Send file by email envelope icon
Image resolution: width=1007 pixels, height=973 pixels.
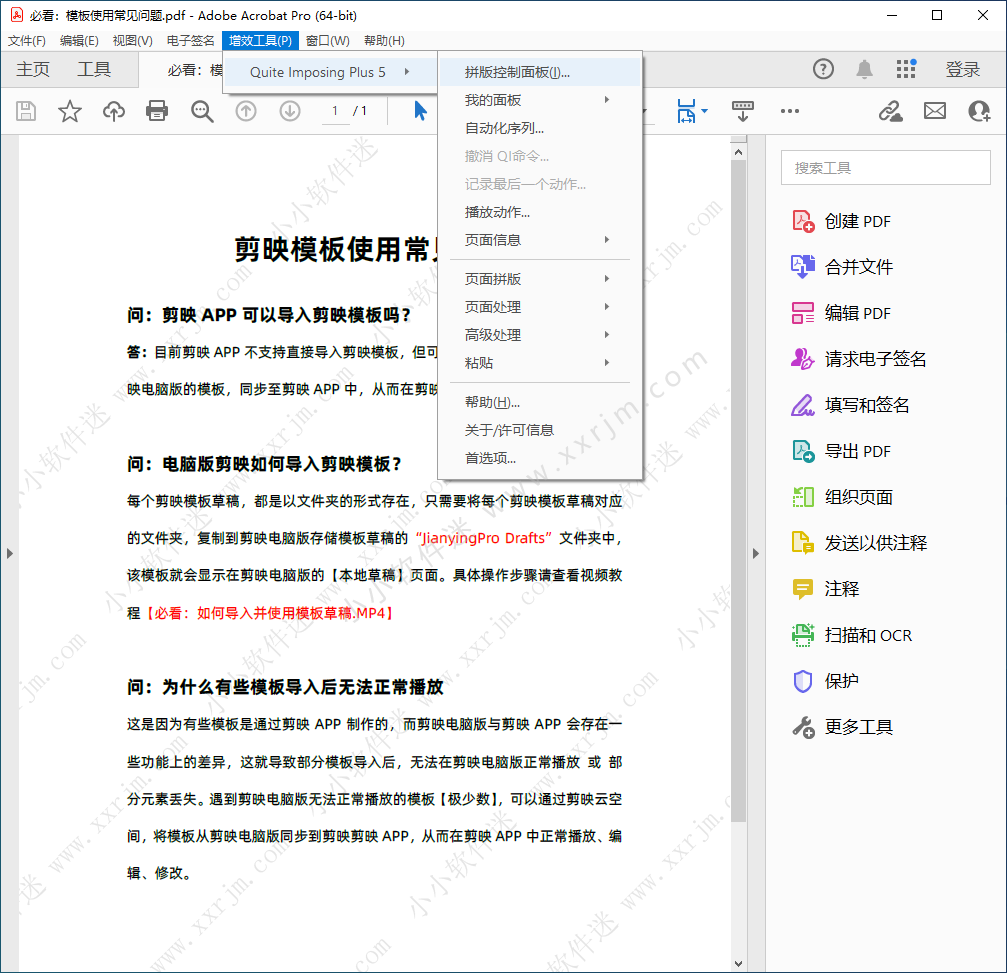(x=935, y=111)
